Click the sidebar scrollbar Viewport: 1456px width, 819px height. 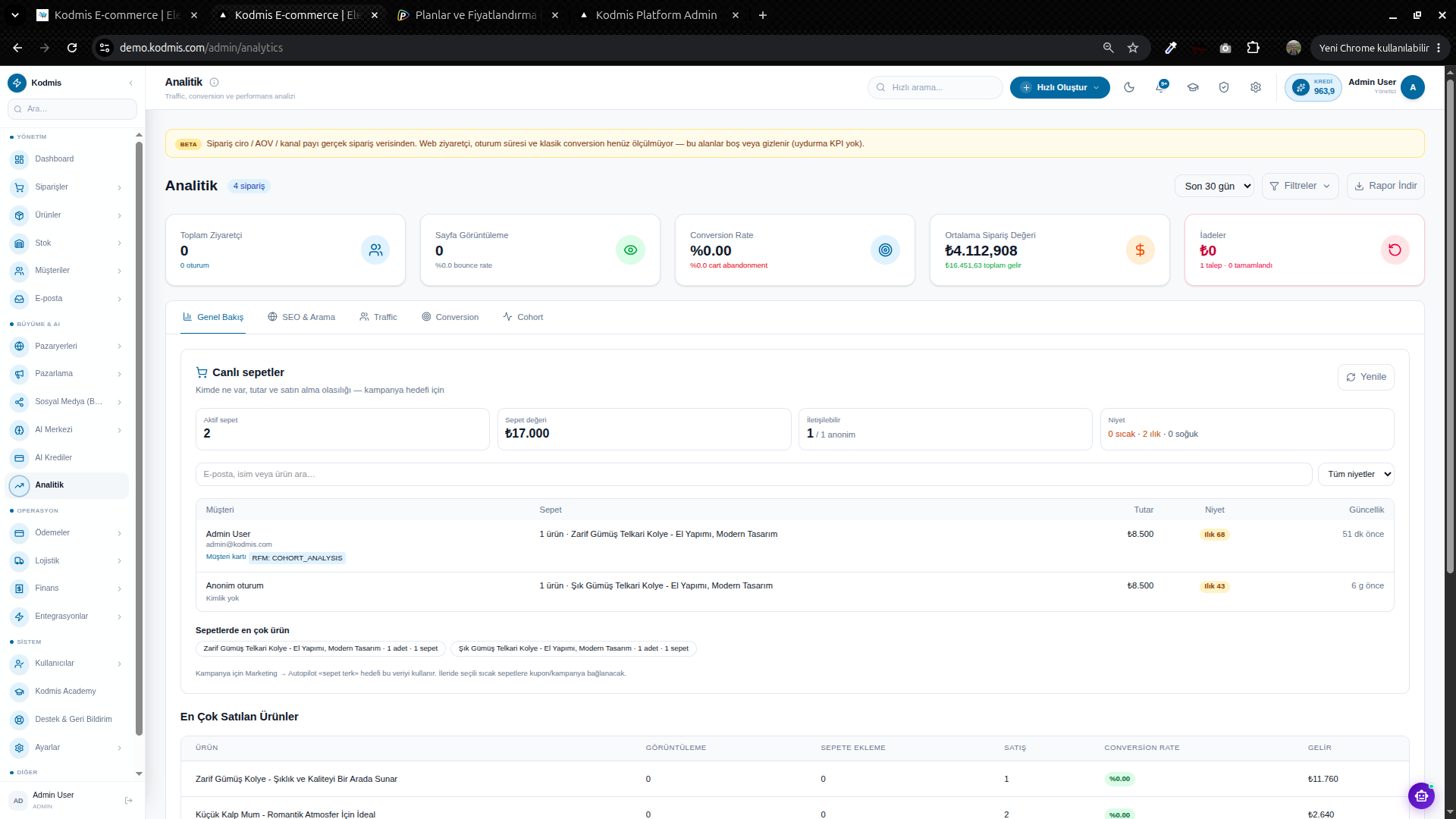click(139, 440)
